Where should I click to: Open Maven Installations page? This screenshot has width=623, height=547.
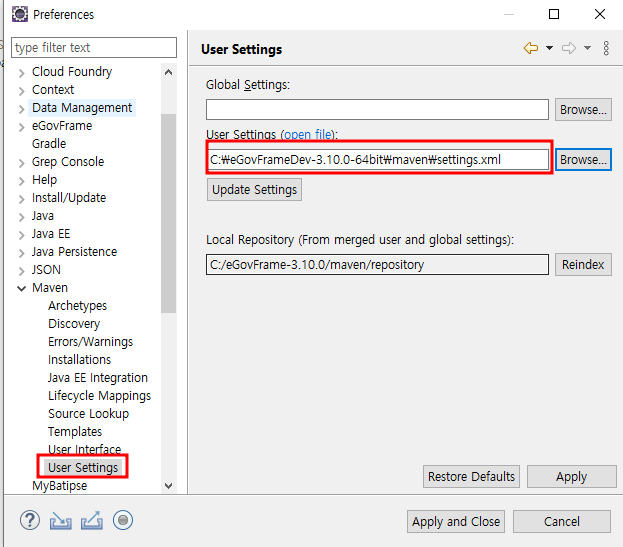(x=79, y=360)
